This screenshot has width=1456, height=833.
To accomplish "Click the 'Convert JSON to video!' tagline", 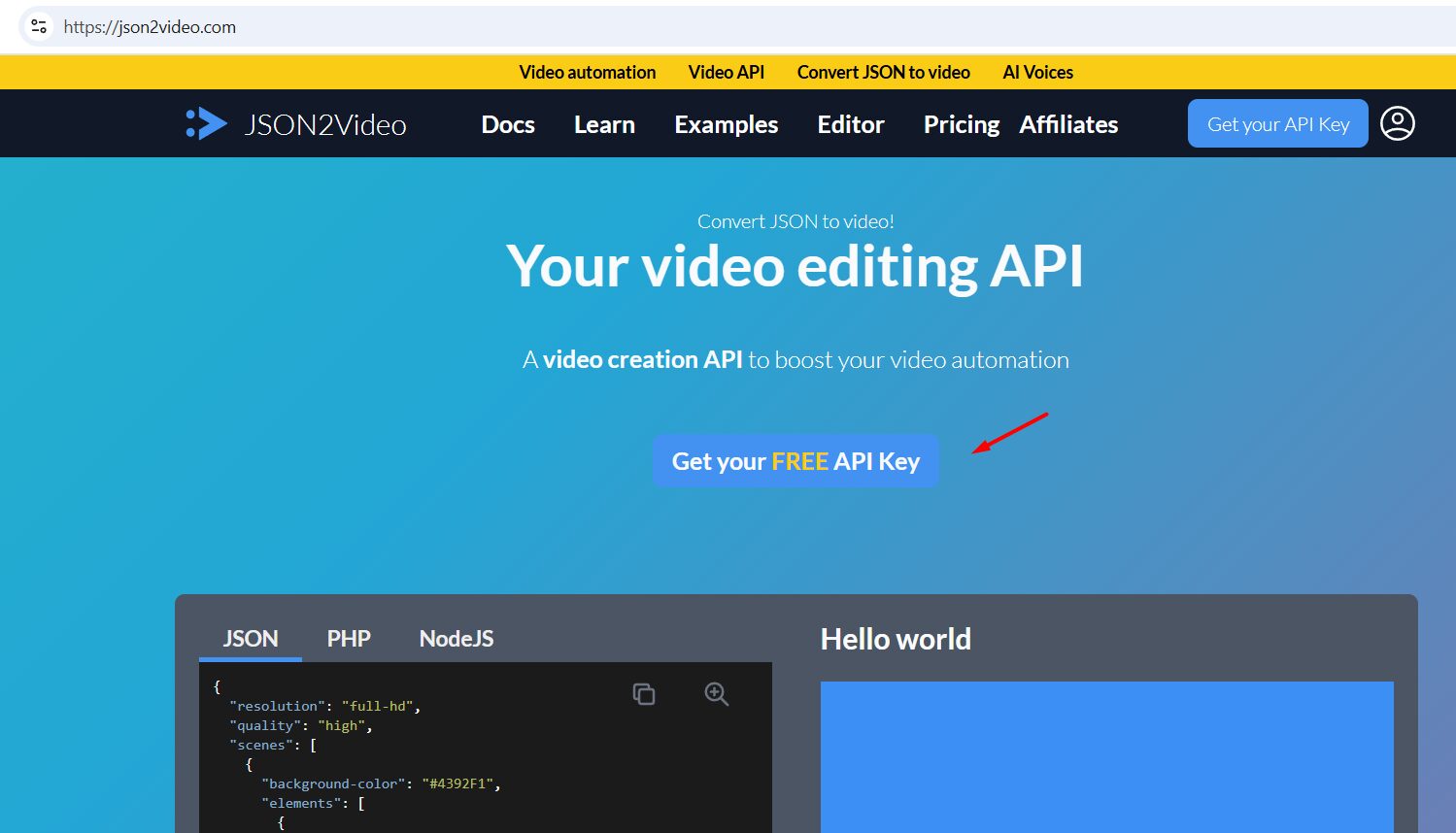I will (x=796, y=221).
